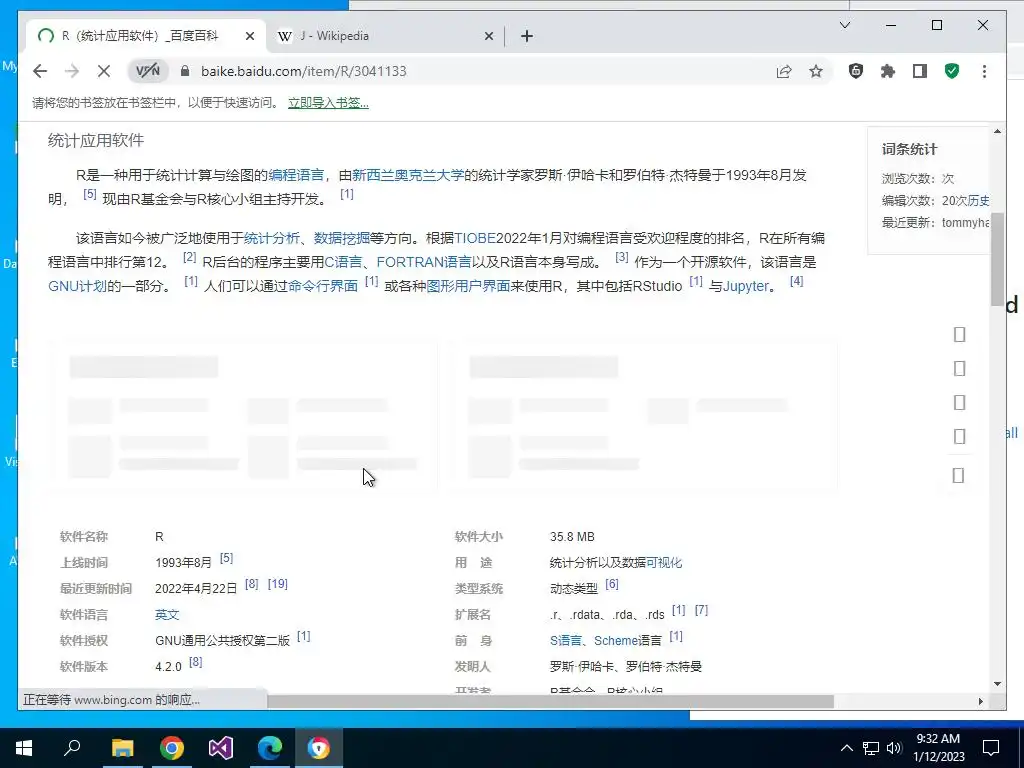Screen dimensions: 1024x768
Task: Open the 编程语言 link
Action: [296, 175]
